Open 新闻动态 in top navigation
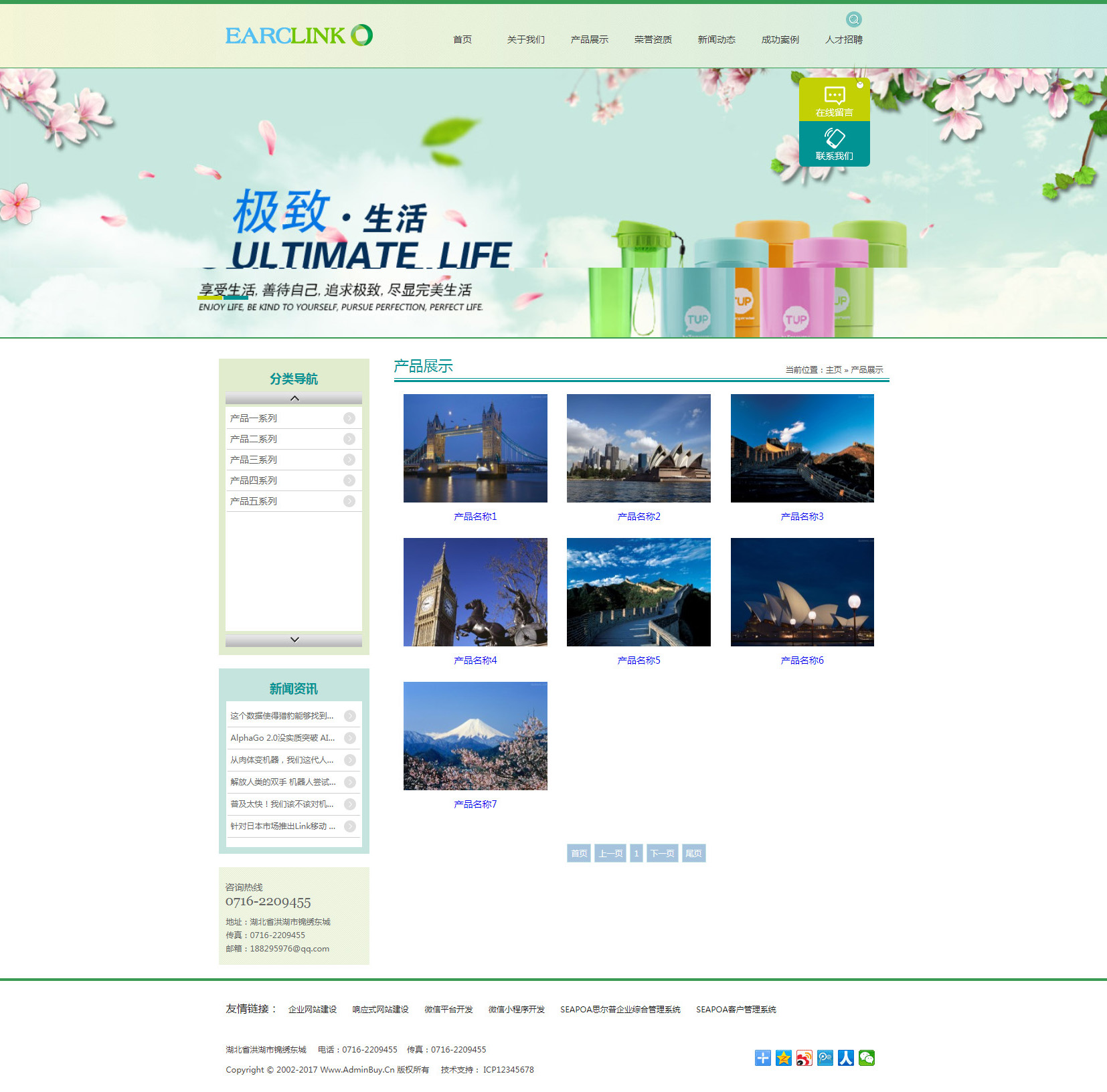The height and width of the screenshot is (1092, 1107). tap(716, 39)
